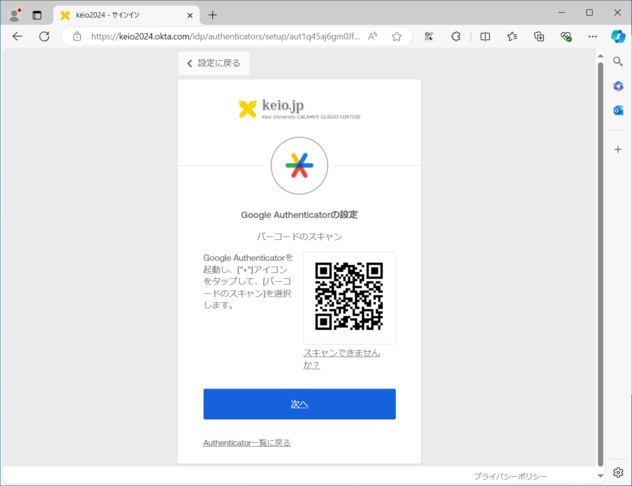Open the Read aloud icon in address bar
Screen dimensions: 632x486
click(x=373, y=36)
